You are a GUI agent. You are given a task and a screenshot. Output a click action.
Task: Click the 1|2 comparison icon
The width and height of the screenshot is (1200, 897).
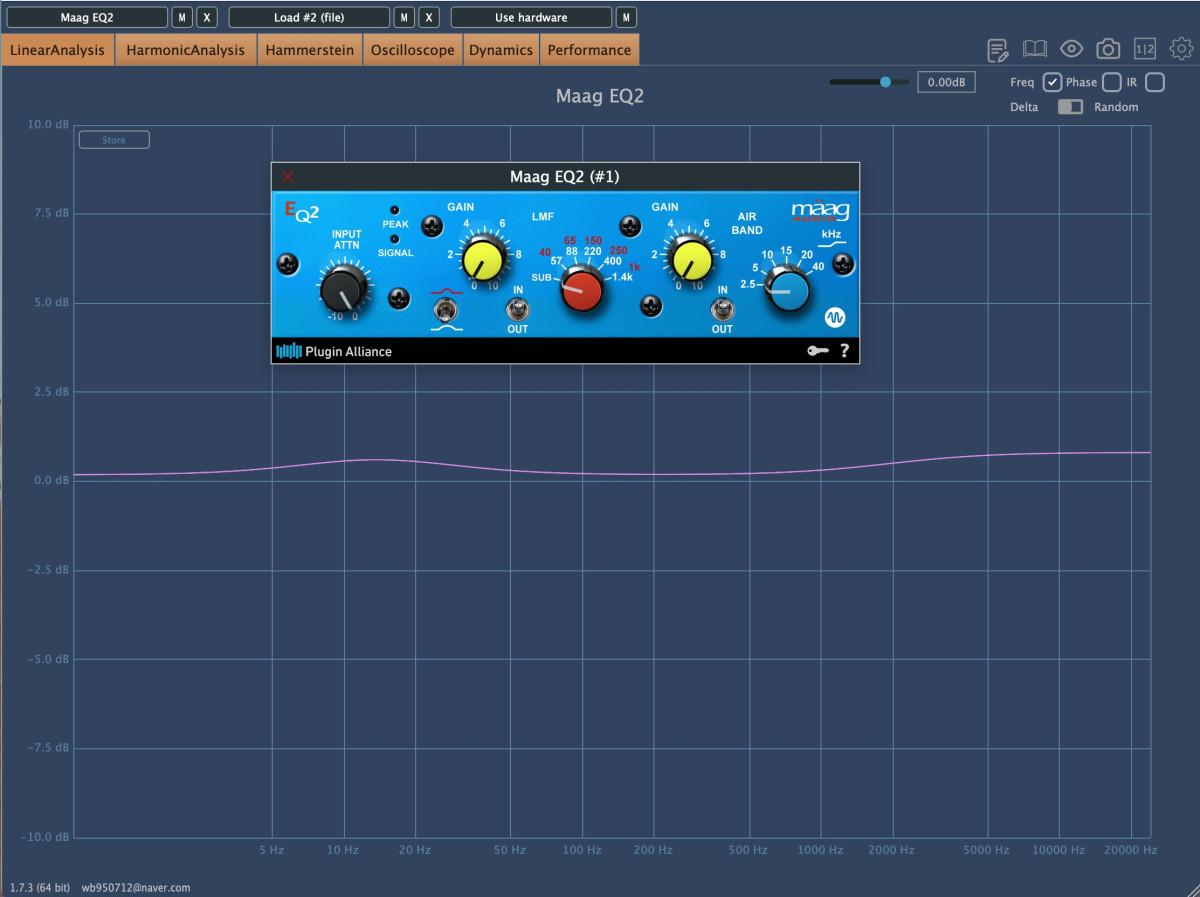tap(1144, 49)
